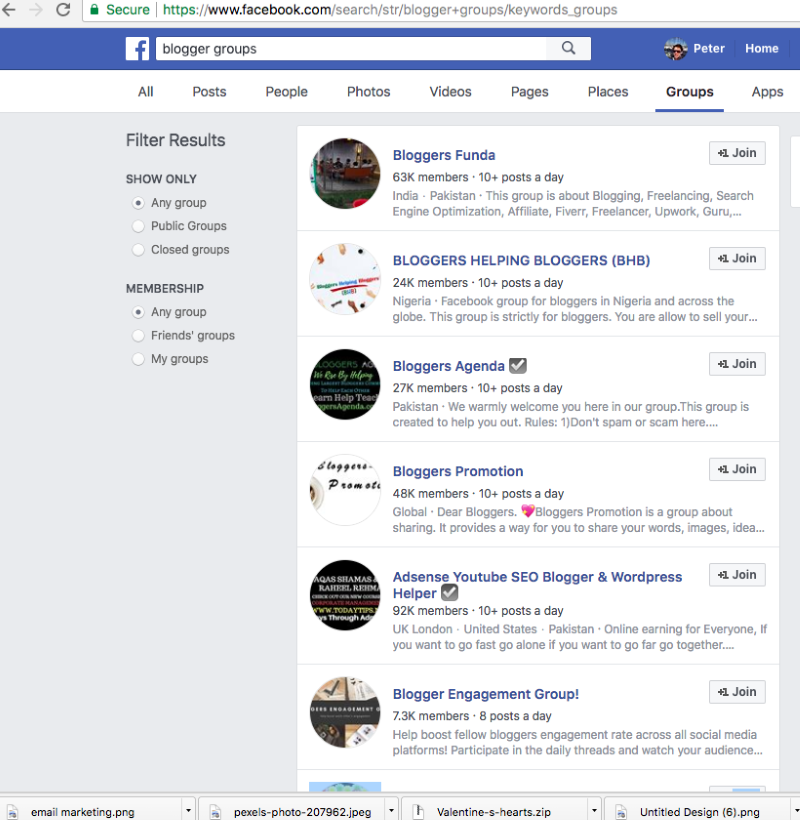Click Blogger Engagement Group thumbnail
This screenshot has height=820, width=800.
pos(345,712)
